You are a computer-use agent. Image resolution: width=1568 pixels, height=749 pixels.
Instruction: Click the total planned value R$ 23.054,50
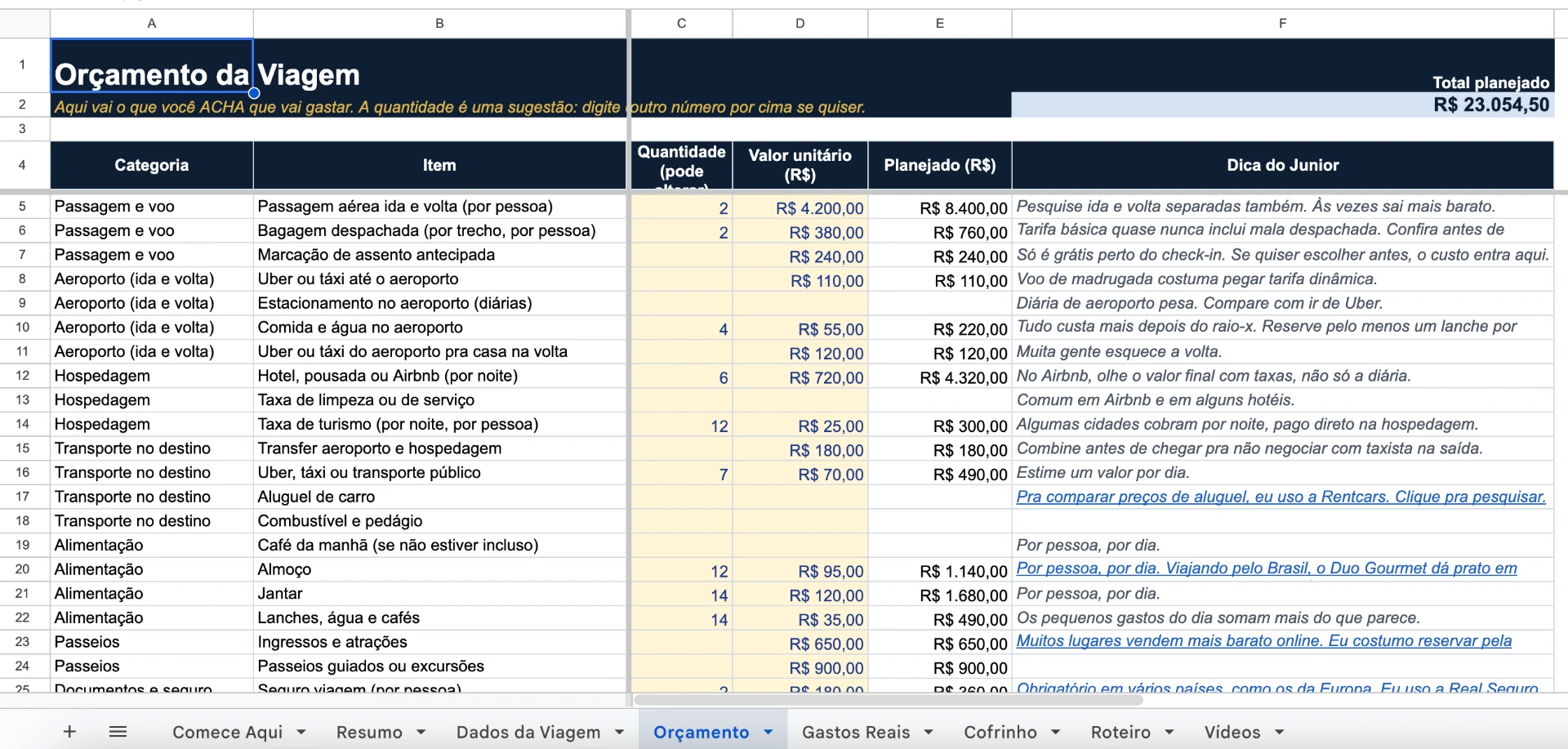(x=1283, y=105)
